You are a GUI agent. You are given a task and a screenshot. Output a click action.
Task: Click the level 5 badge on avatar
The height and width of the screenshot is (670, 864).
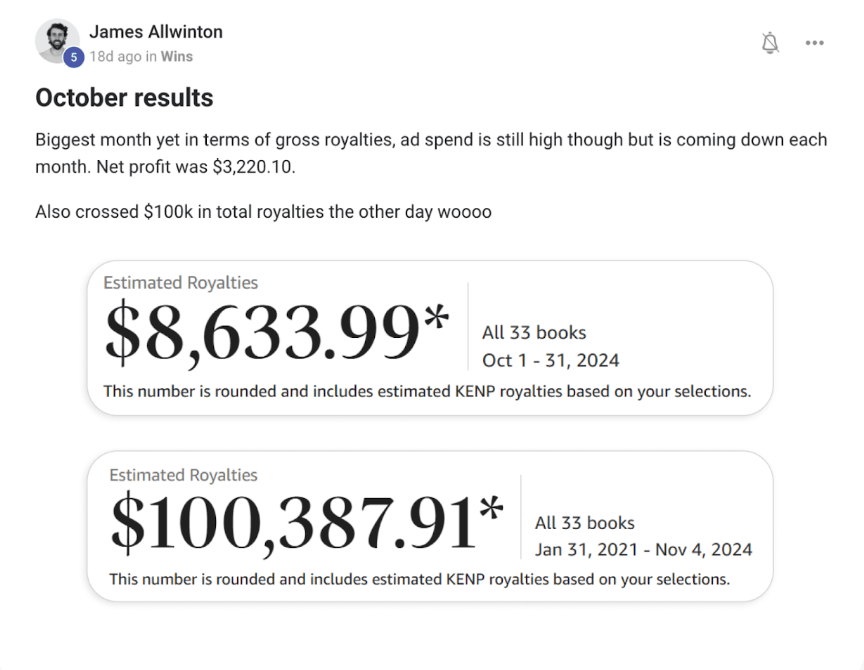(73, 58)
